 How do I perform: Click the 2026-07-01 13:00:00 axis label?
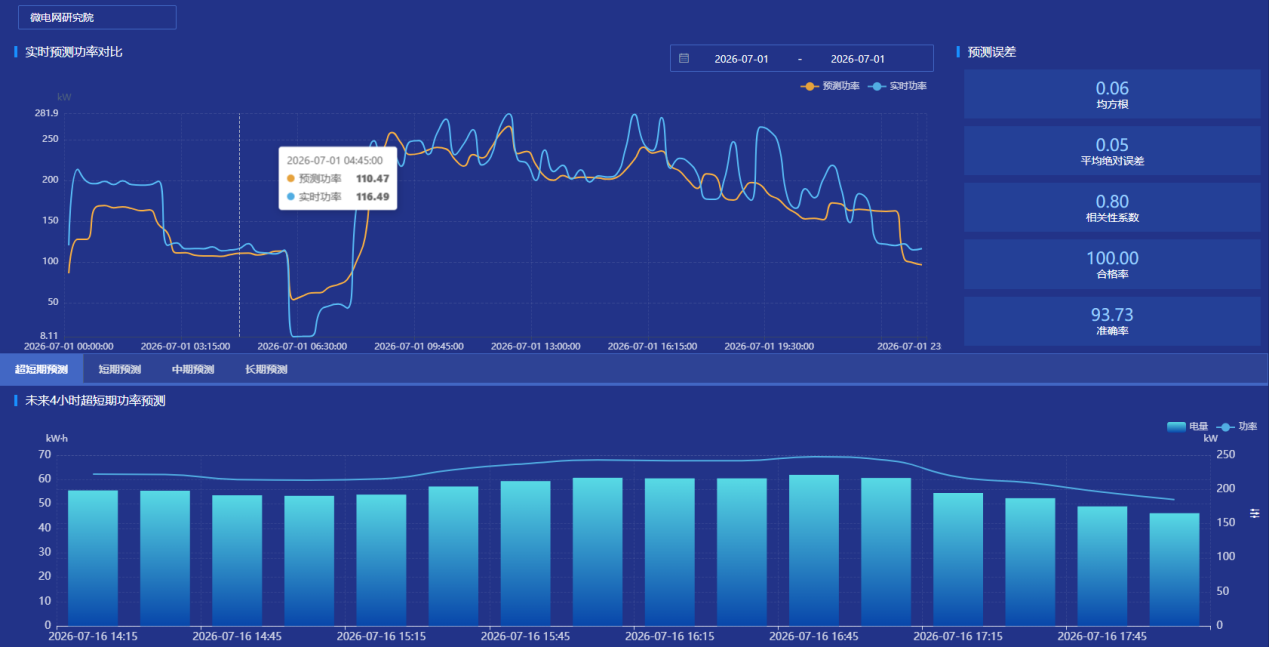[x=536, y=346]
